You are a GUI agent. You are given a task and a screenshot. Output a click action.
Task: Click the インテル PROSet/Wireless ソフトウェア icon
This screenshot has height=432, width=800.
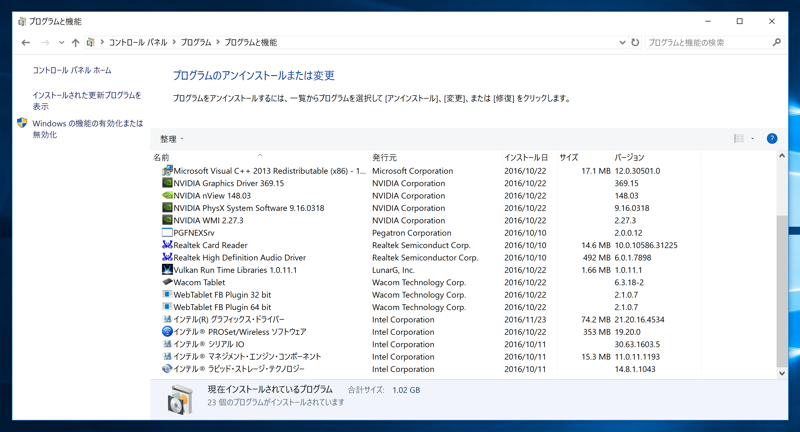[x=167, y=332]
